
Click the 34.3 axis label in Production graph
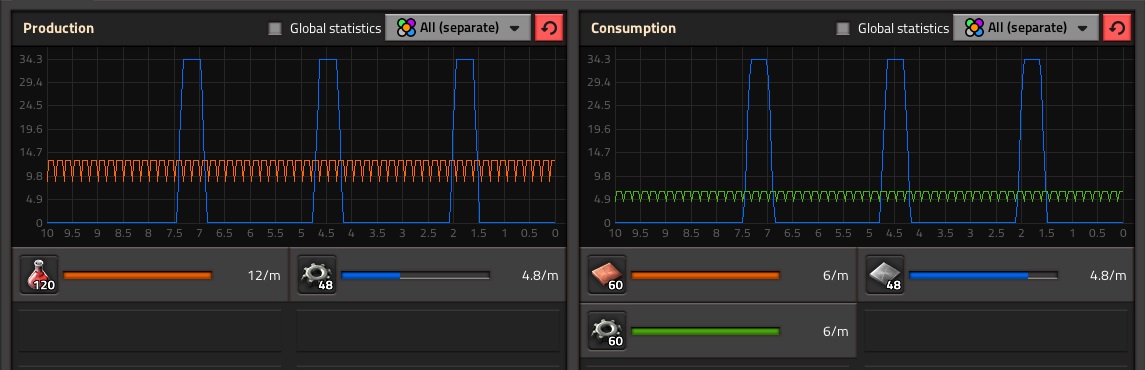pyautogui.click(x=31, y=59)
